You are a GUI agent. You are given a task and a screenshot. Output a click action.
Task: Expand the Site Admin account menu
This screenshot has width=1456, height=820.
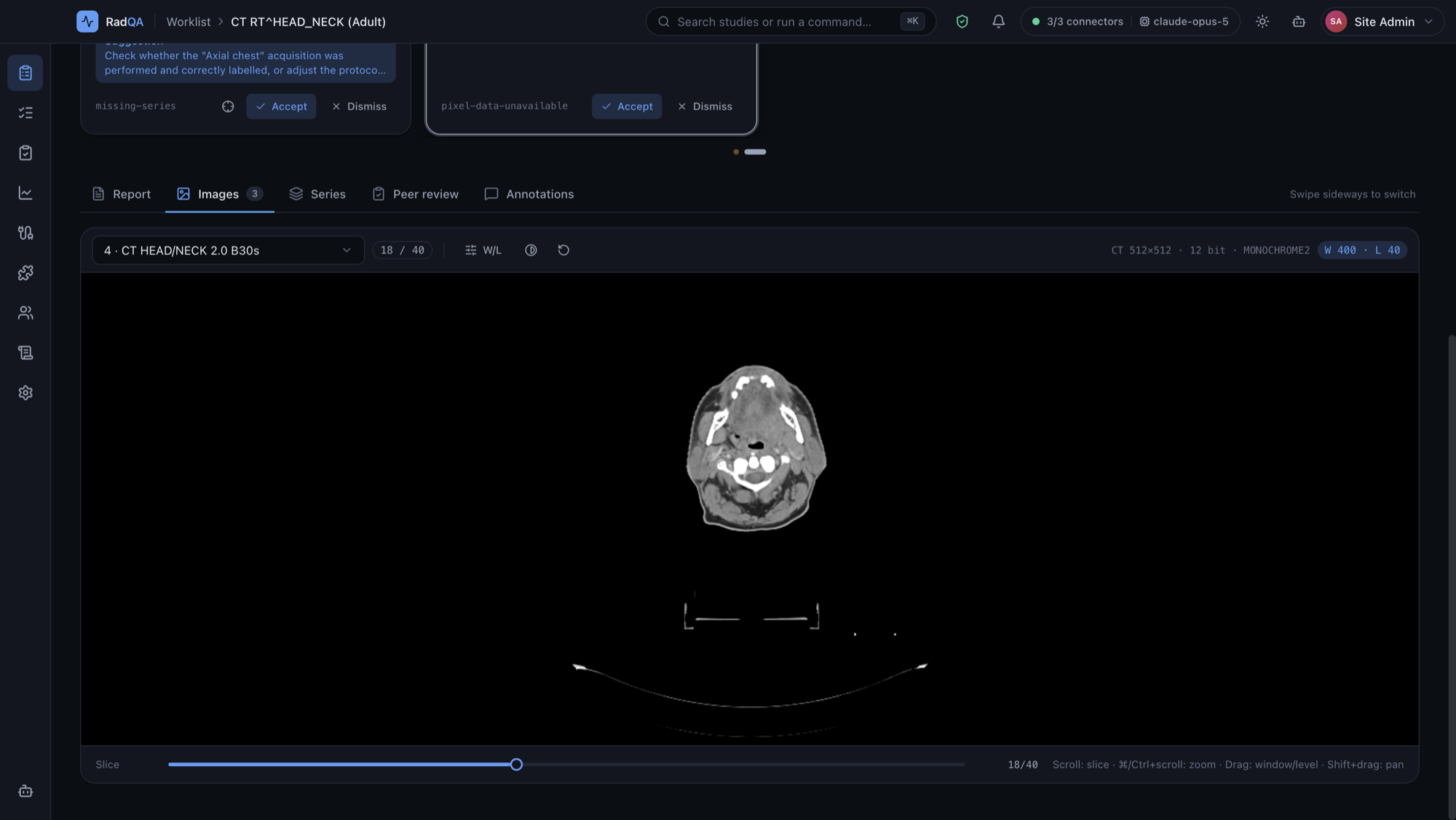pos(1381,22)
